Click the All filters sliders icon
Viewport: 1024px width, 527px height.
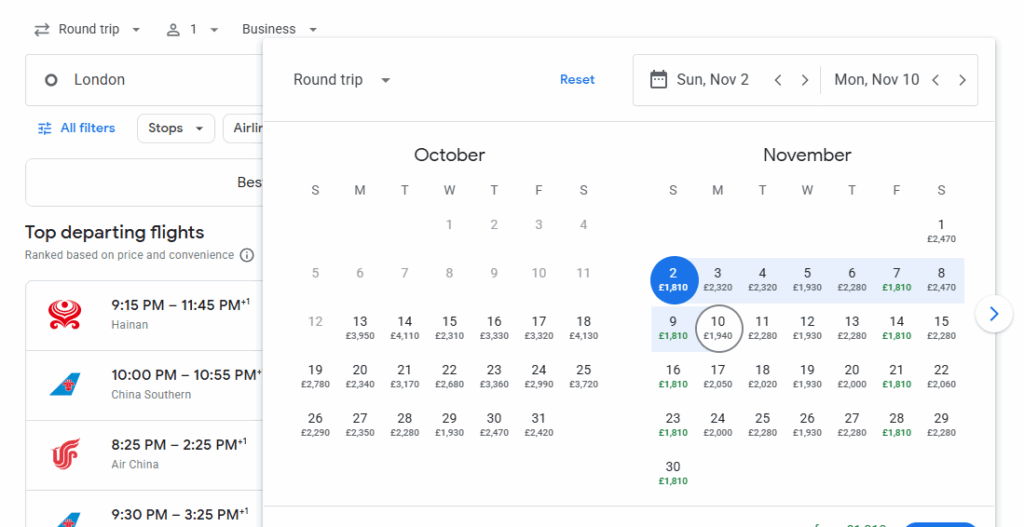pyautogui.click(x=45, y=129)
